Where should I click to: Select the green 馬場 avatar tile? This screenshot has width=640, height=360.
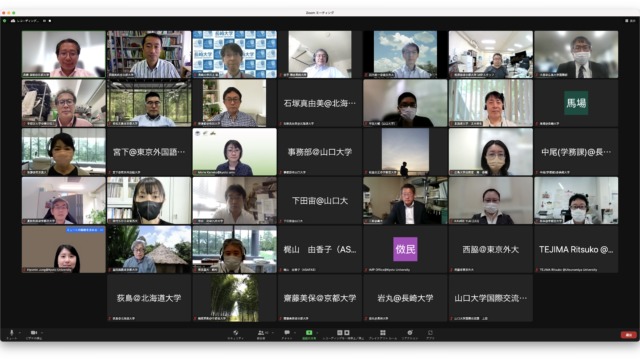click(576, 103)
